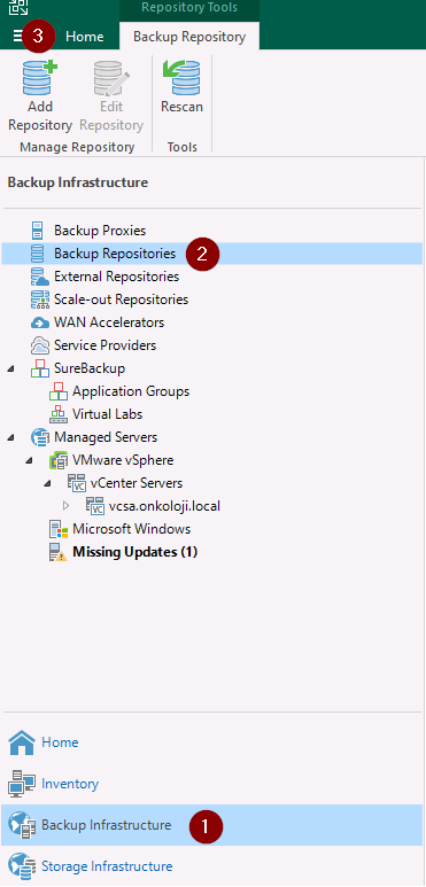Image resolution: width=426 pixels, height=887 pixels.
Task: Click the vCenter Servers icon
Action: (x=76, y=484)
